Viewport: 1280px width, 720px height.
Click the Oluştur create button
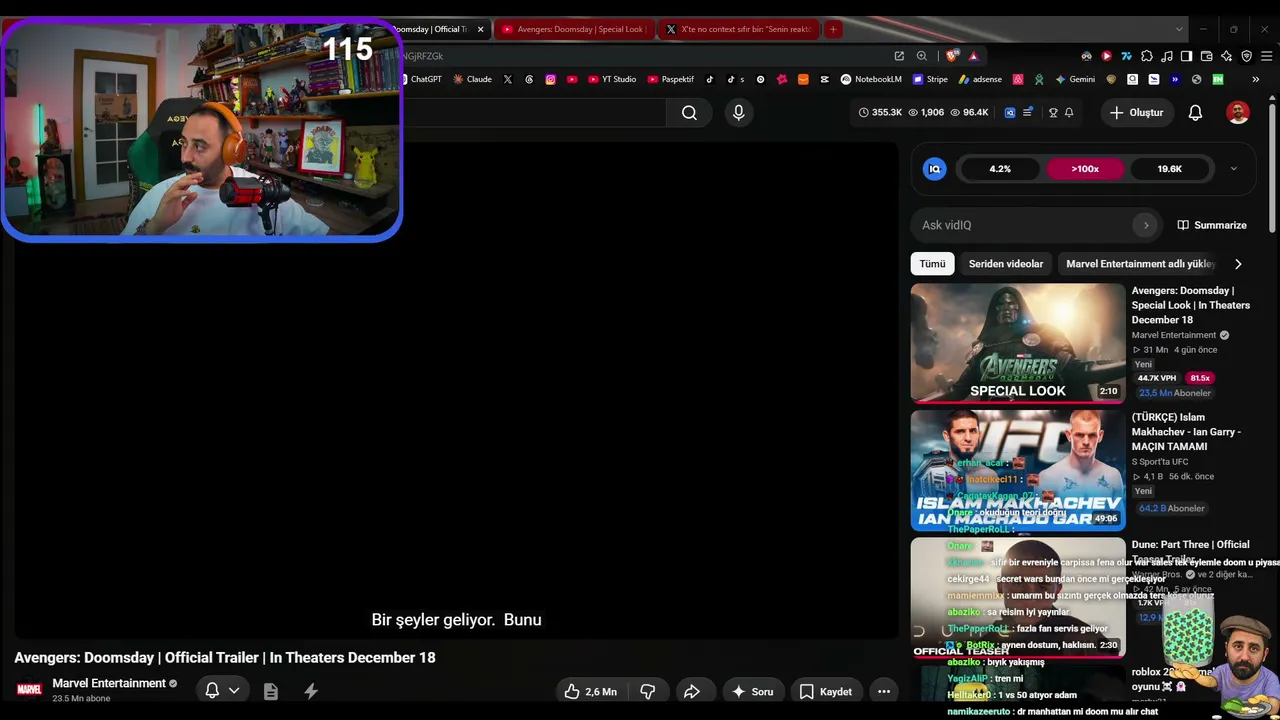click(1137, 113)
